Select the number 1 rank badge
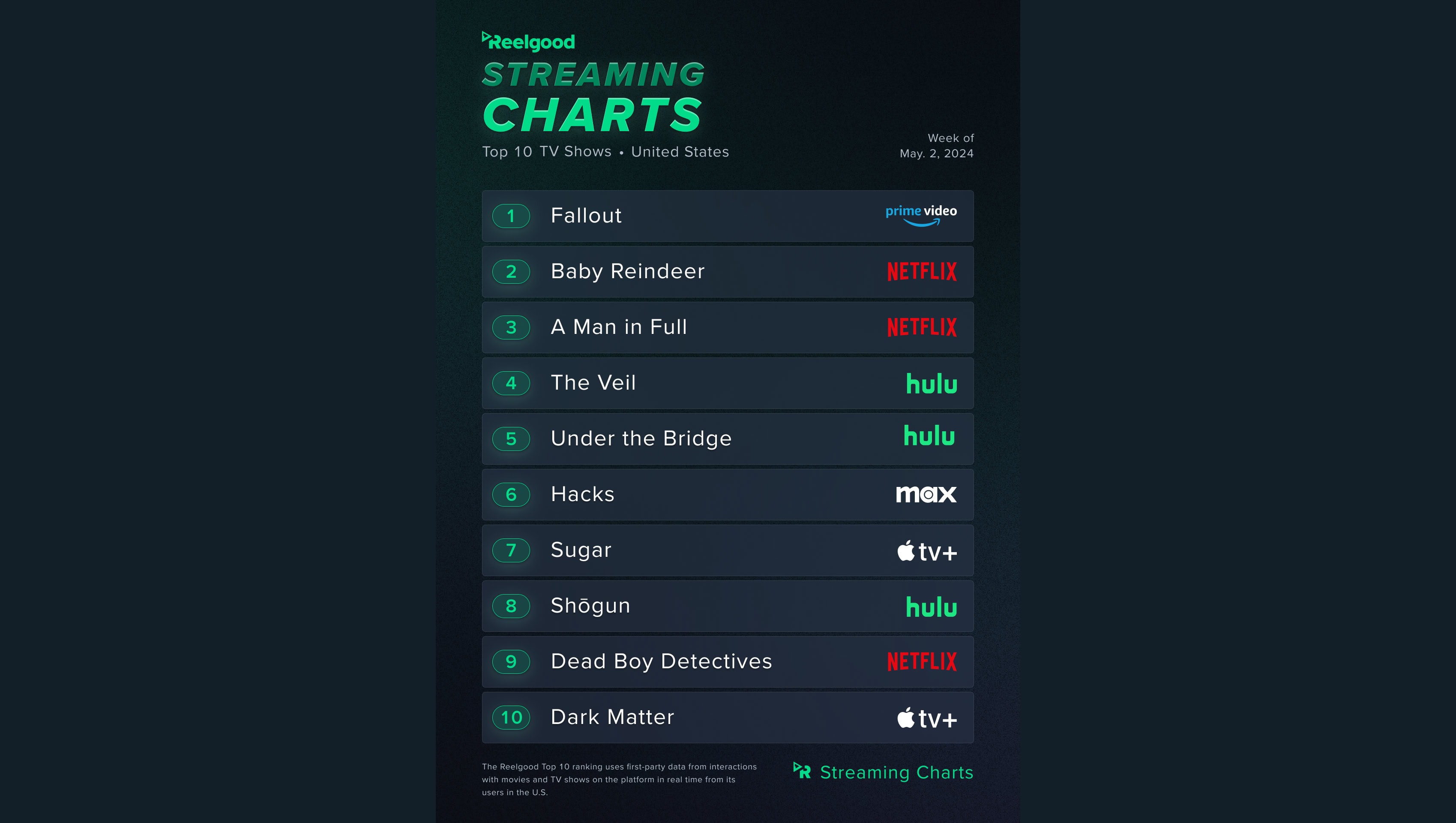Image resolution: width=1456 pixels, height=823 pixels. pos(511,216)
